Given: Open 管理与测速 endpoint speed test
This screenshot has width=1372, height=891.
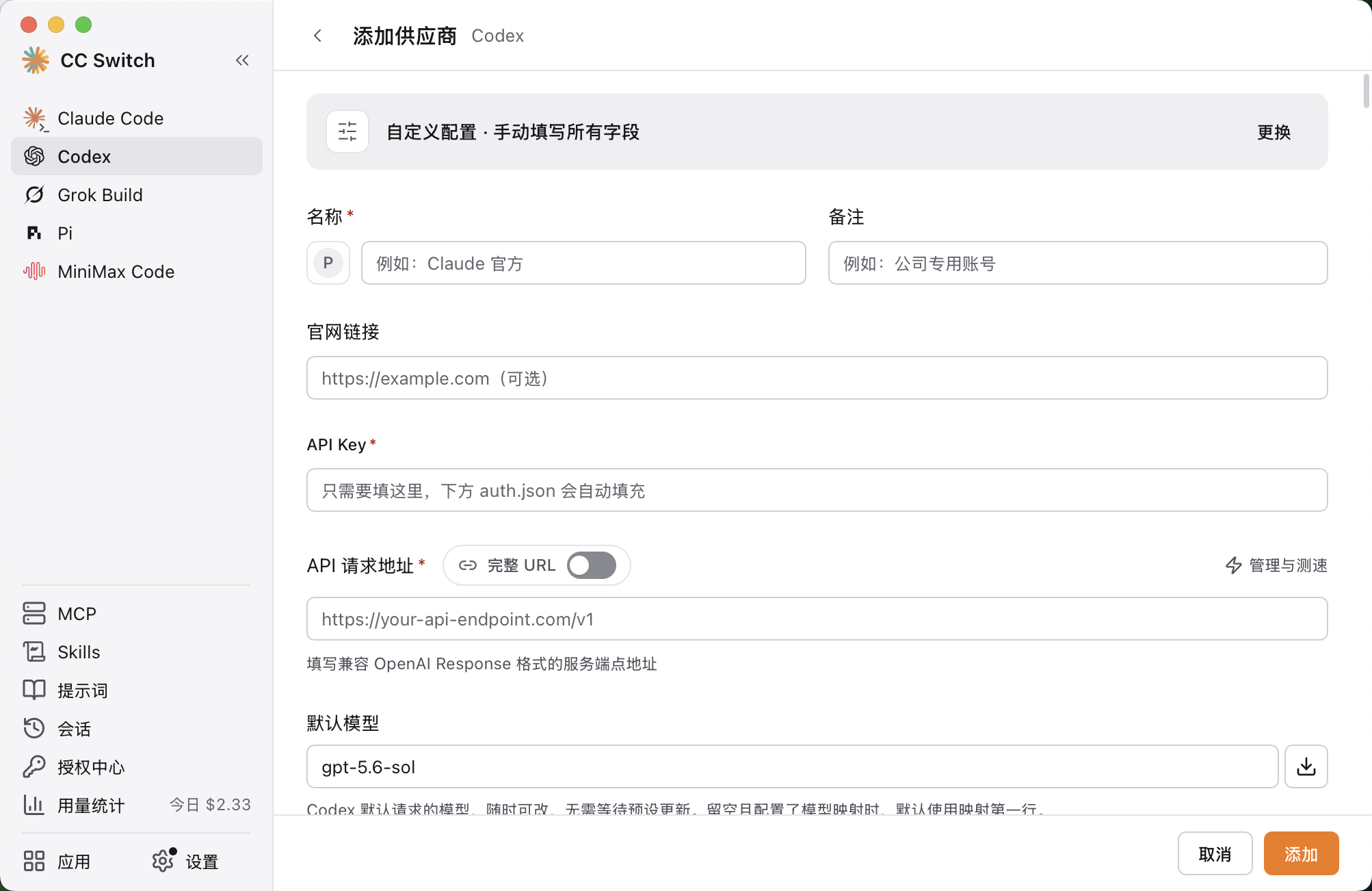Looking at the screenshot, I should pyautogui.click(x=1276, y=565).
